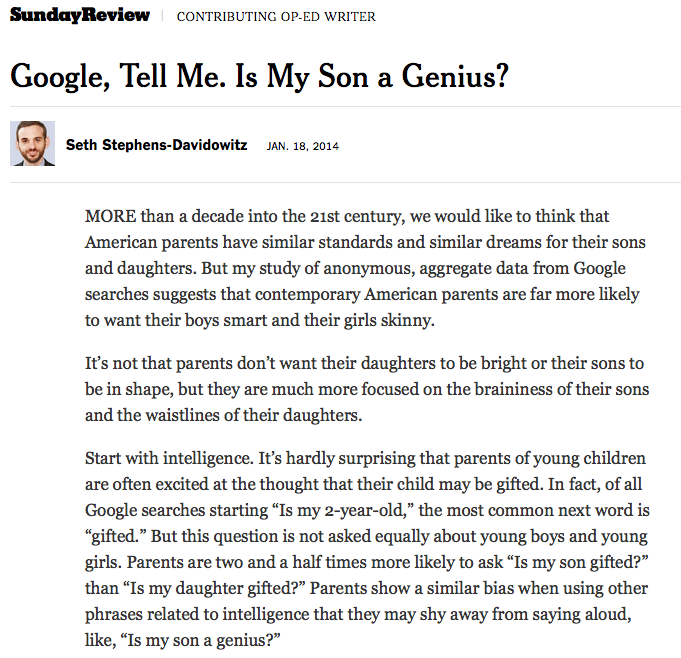The height and width of the screenshot is (658, 681).
Task: Click the SundayReview section logo
Action: coord(80,16)
